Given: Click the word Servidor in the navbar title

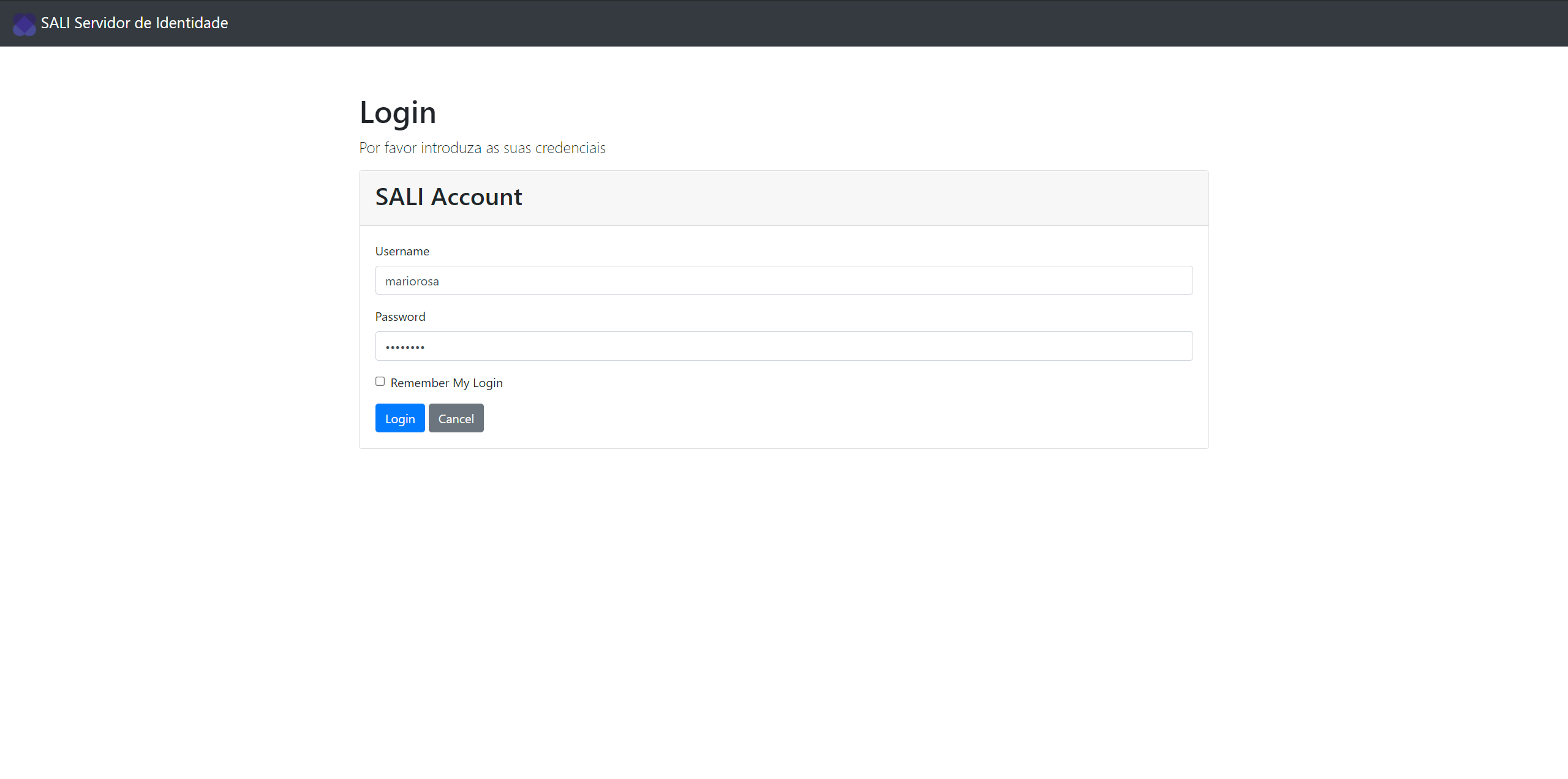Looking at the screenshot, I should [102, 23].
